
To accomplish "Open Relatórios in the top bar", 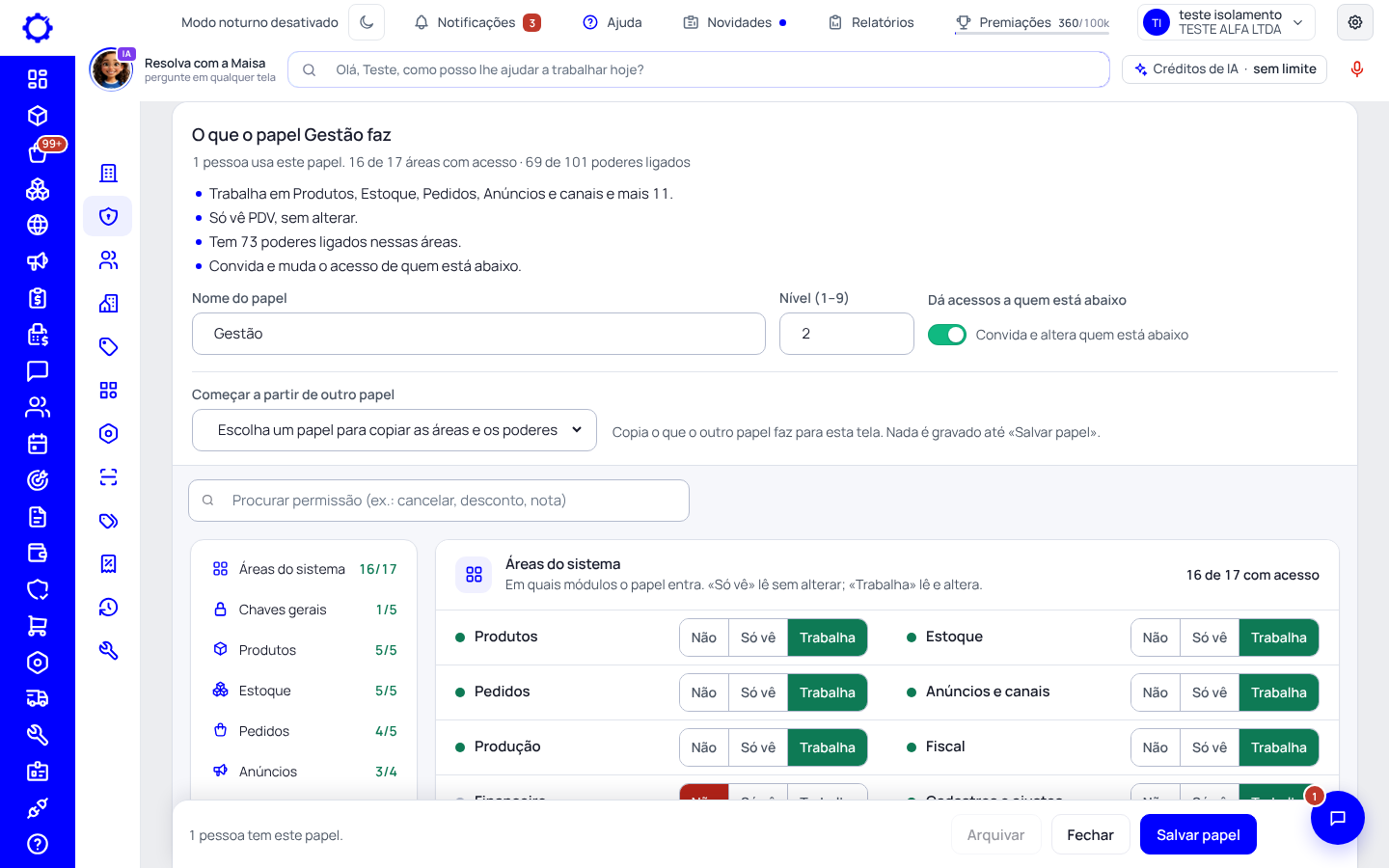I will click(x=871, y=22).
